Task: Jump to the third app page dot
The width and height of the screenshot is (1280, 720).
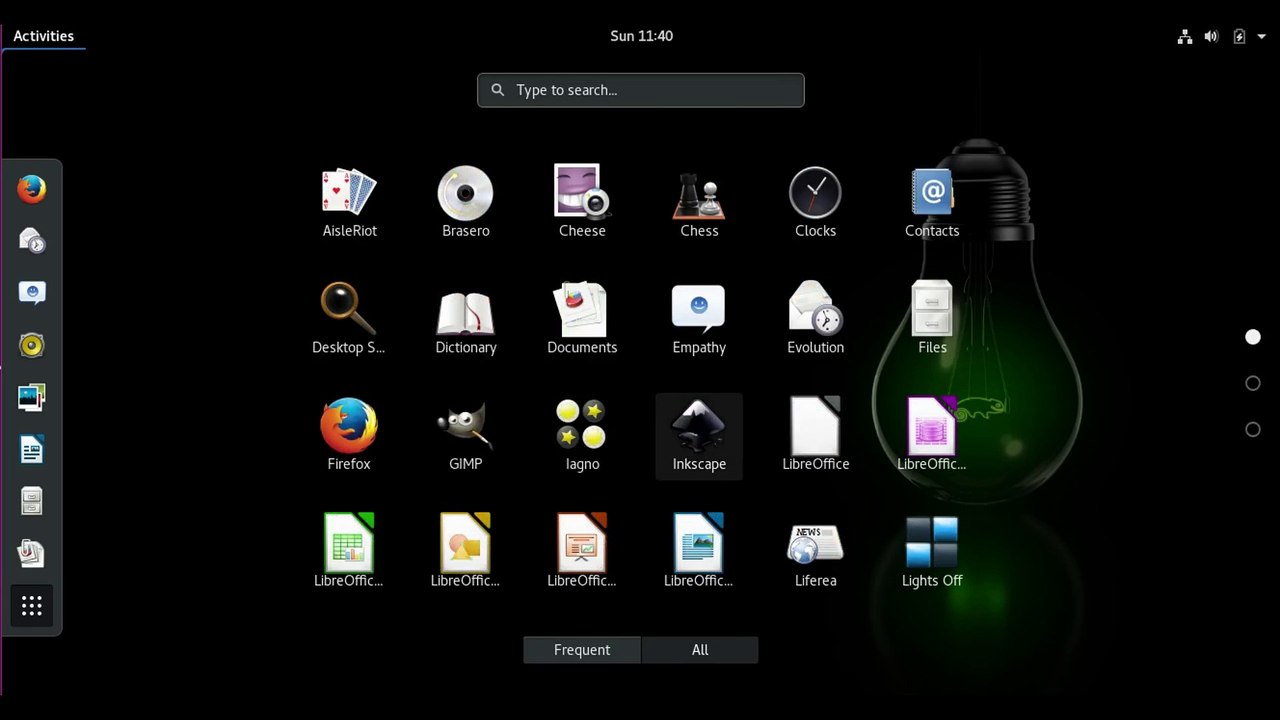Action: [1253, 429]
